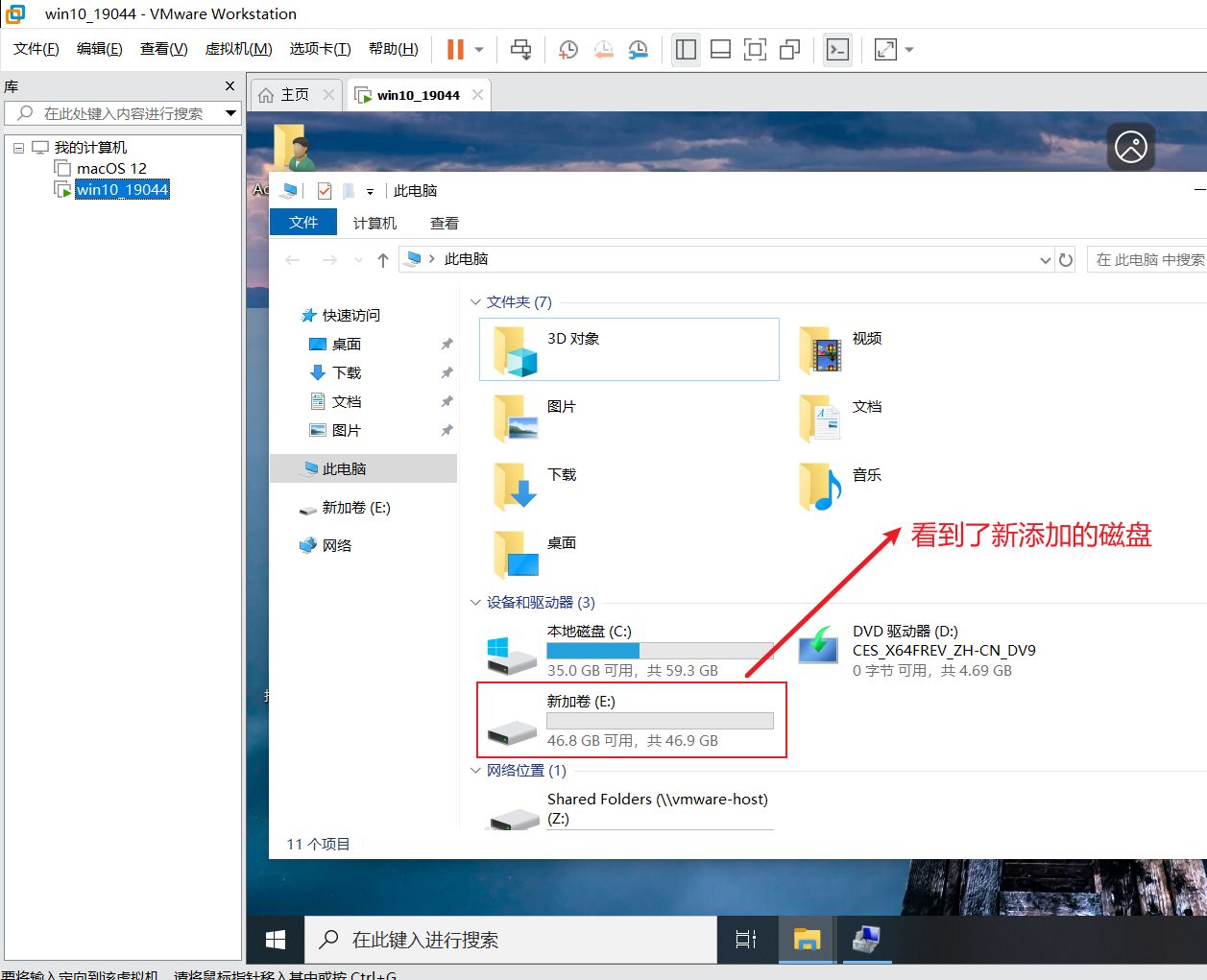Click the Windows Start button

click(276, 940)
